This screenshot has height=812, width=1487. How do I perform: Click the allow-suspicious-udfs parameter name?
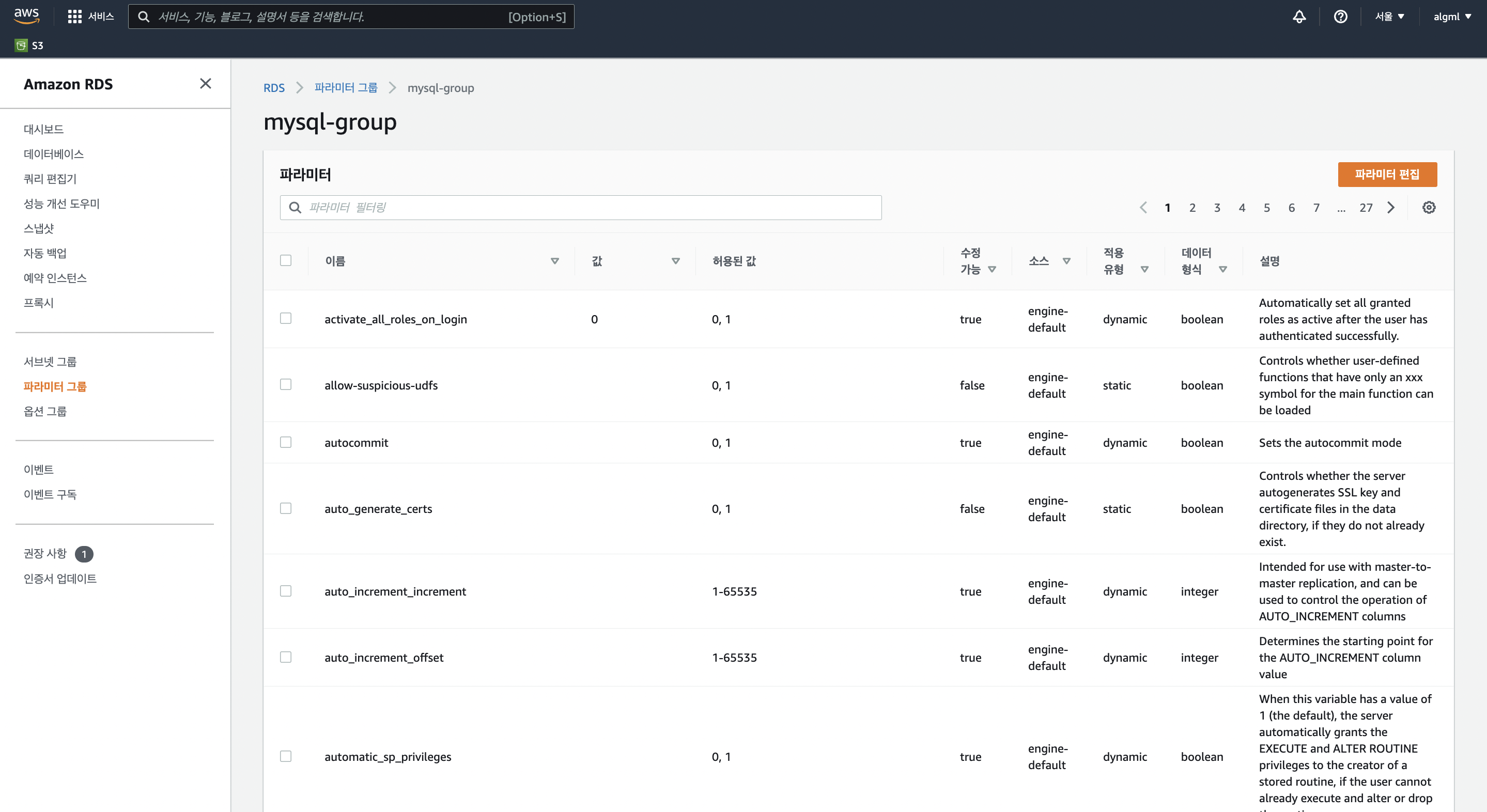tap(381, 385)
